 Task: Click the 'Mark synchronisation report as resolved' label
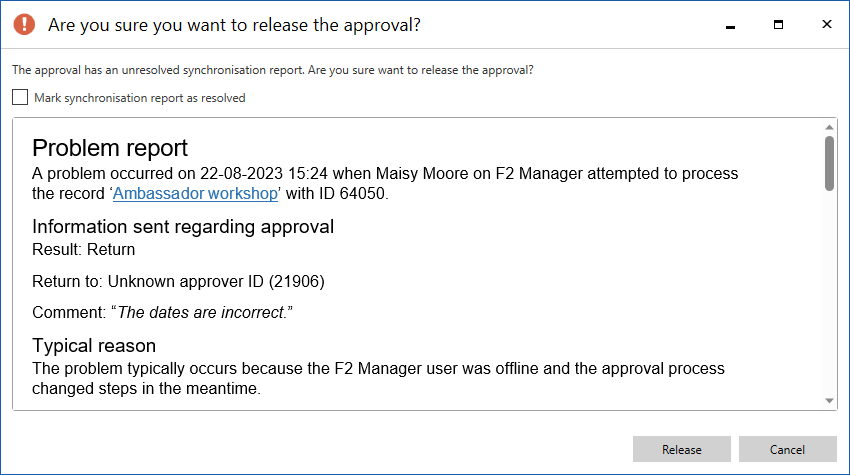click(x=139, y=98)
